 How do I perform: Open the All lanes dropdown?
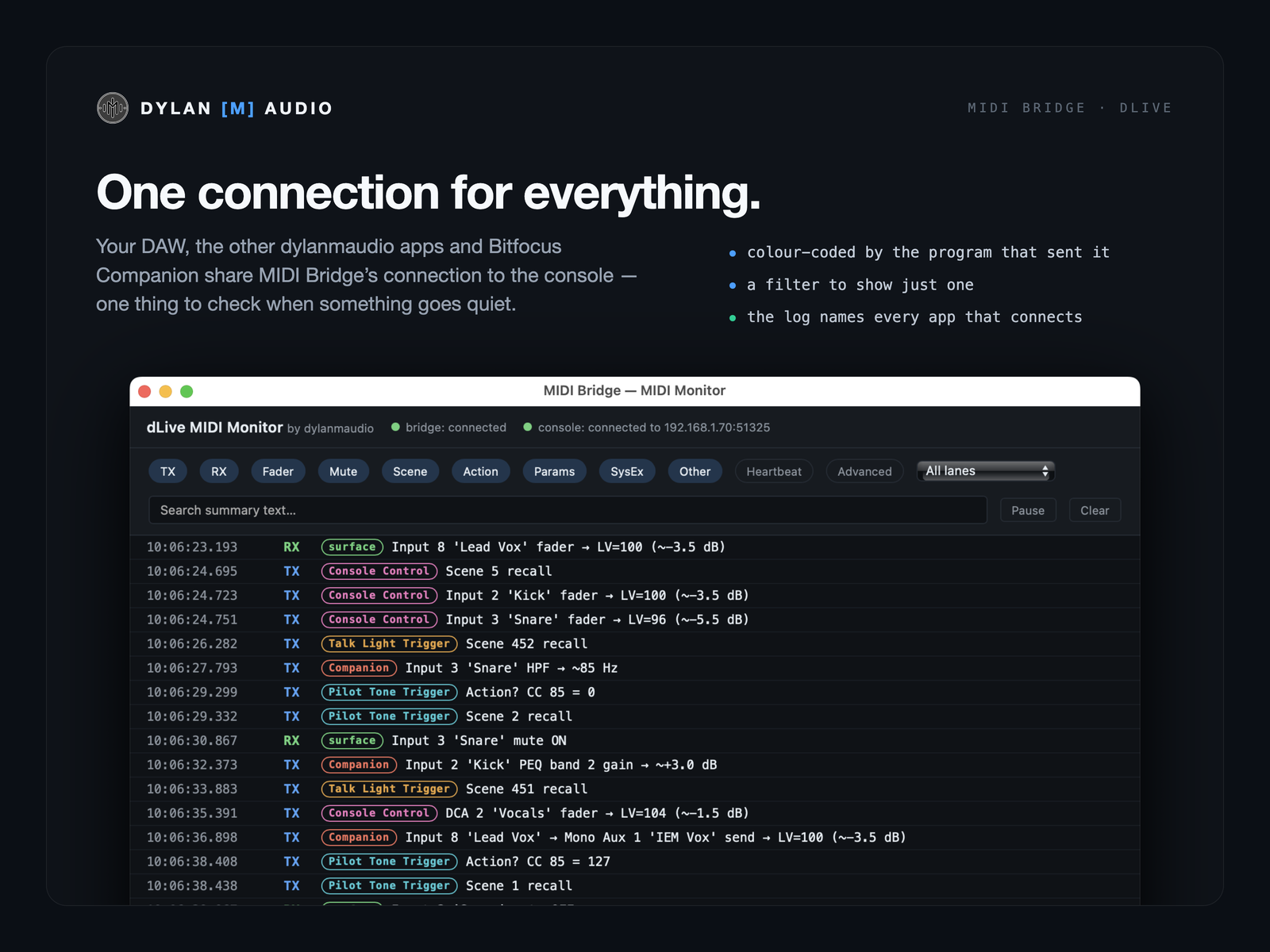pos(985,471)
